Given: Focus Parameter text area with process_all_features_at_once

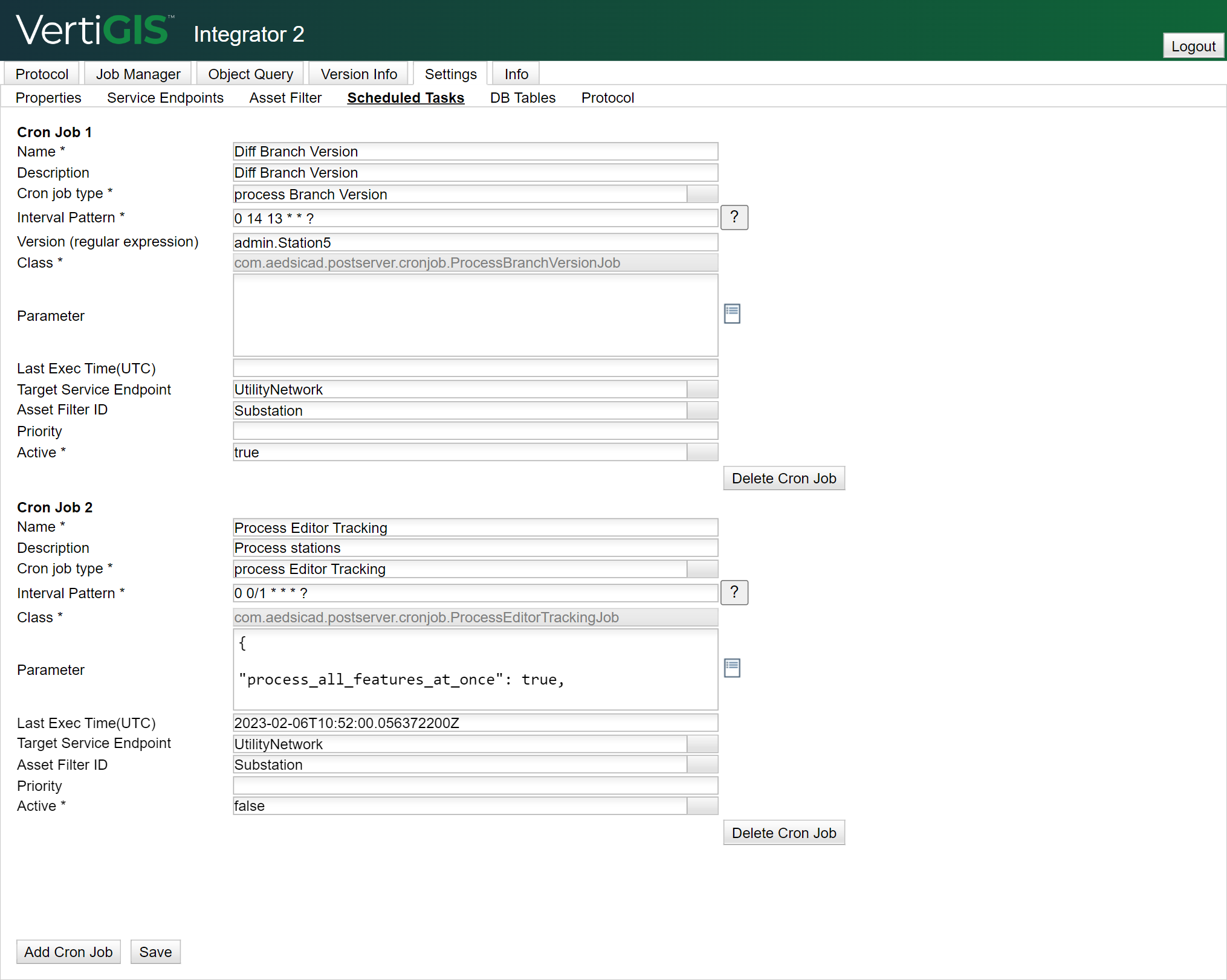Looking at the screenshot, I should pos(475,669).
